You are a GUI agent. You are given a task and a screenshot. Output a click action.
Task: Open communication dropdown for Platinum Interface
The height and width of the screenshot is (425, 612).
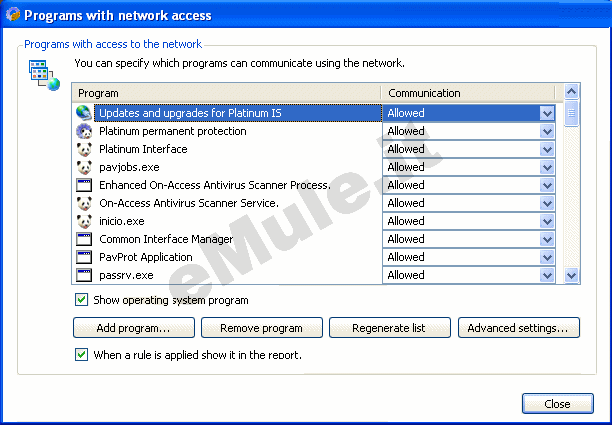click(547, 149)
